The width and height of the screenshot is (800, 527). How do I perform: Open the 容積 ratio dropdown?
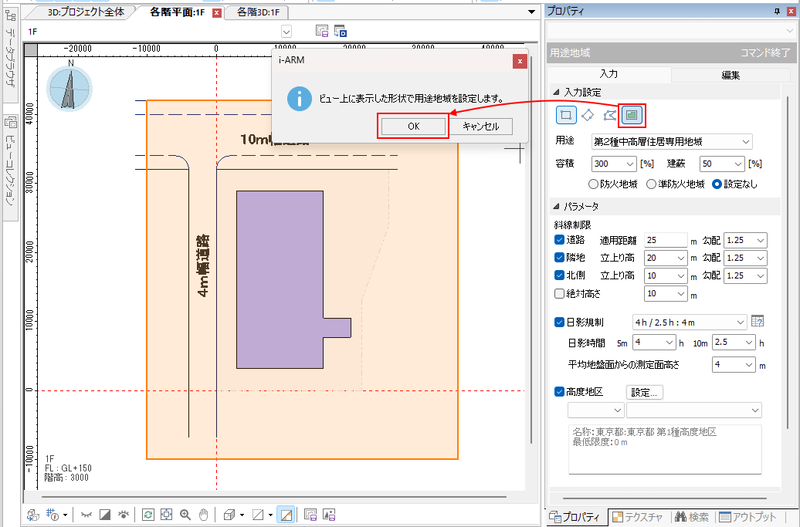tap(614, 164)
